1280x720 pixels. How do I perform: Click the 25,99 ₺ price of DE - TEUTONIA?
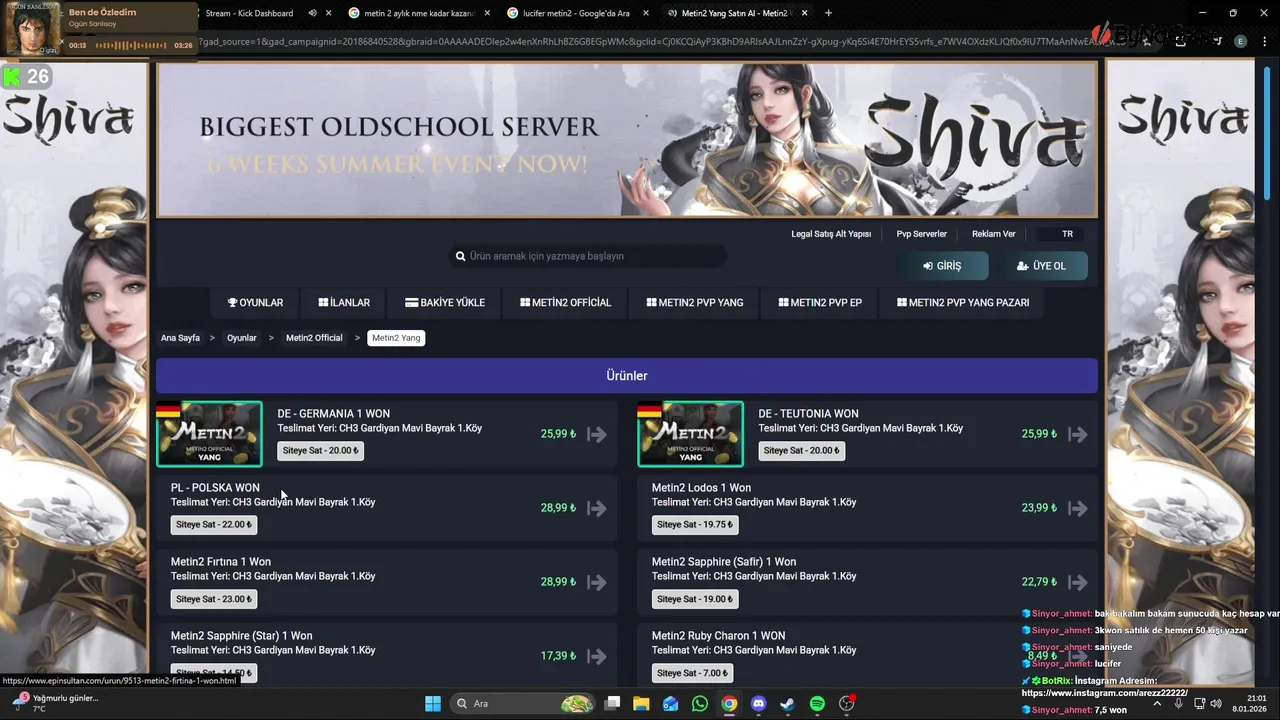tap(1039, 434)
